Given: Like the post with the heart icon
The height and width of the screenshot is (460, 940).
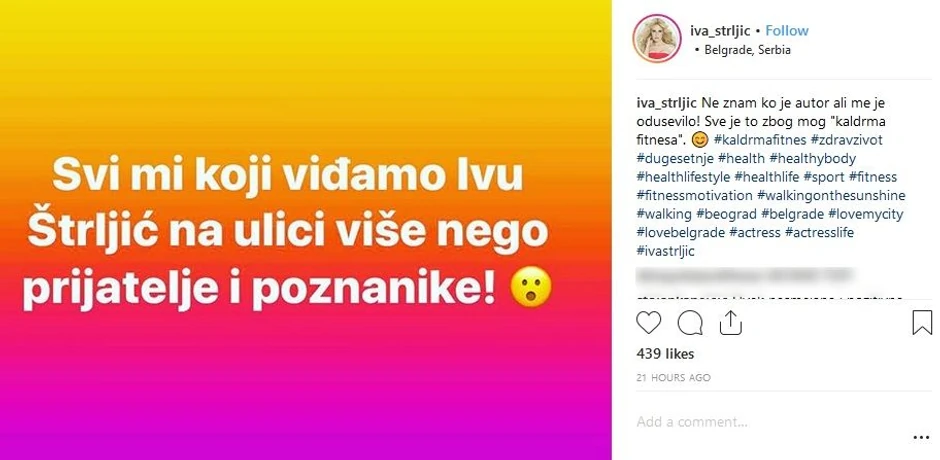Looking at the screenshot, I should tap(648, 323).
